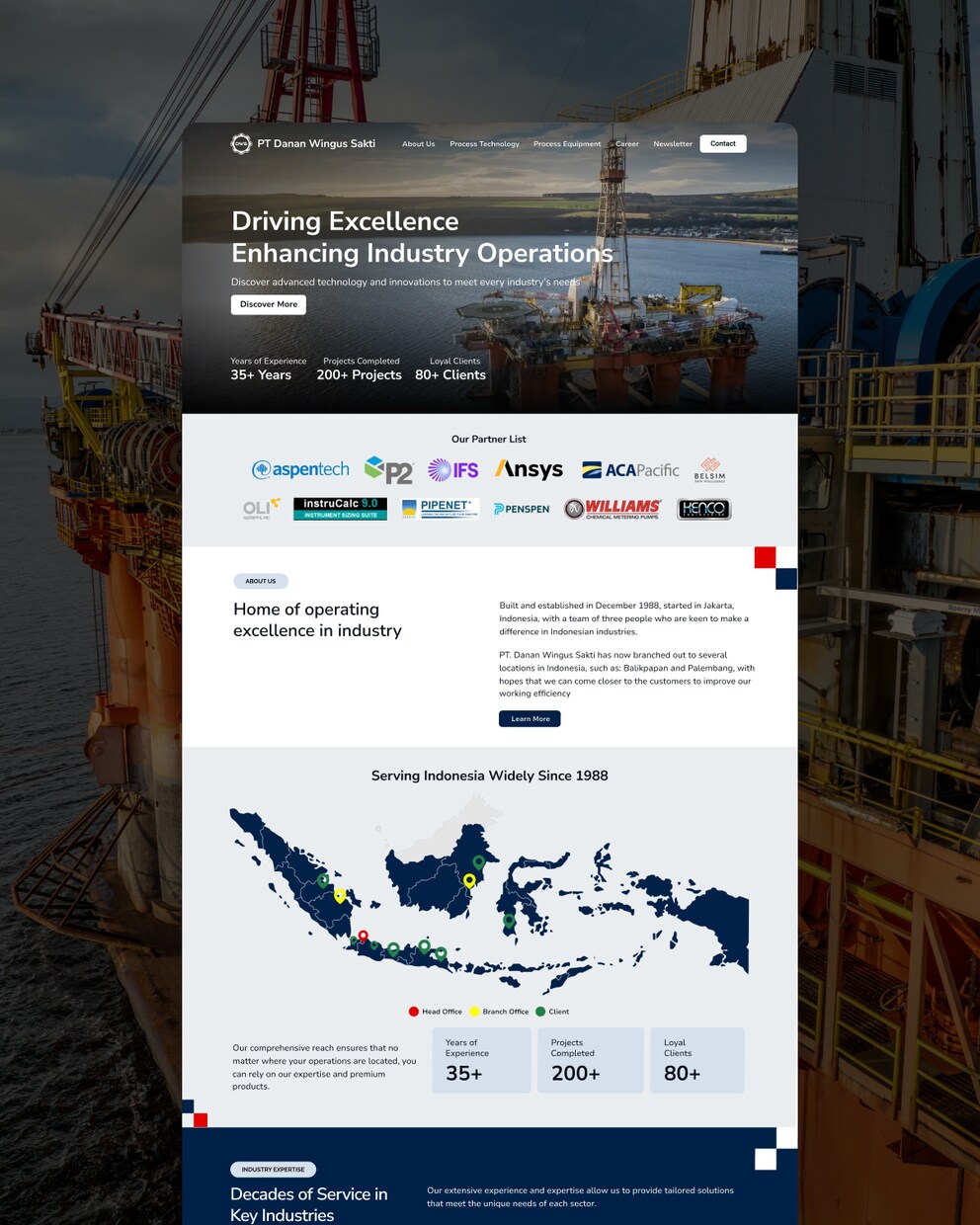
Task: Open the Ansys partner logo
Action: pyautogui.click(x=529, y=469)
